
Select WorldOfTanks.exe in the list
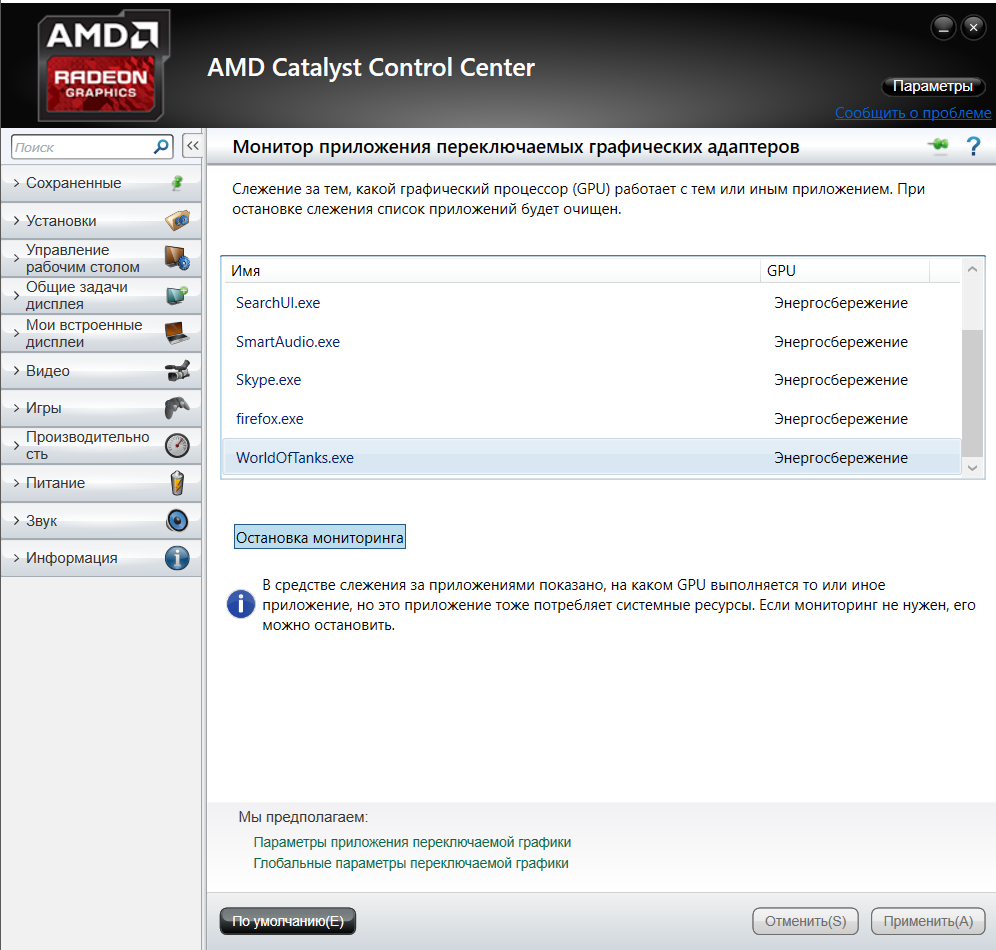(x=591, y=457)
